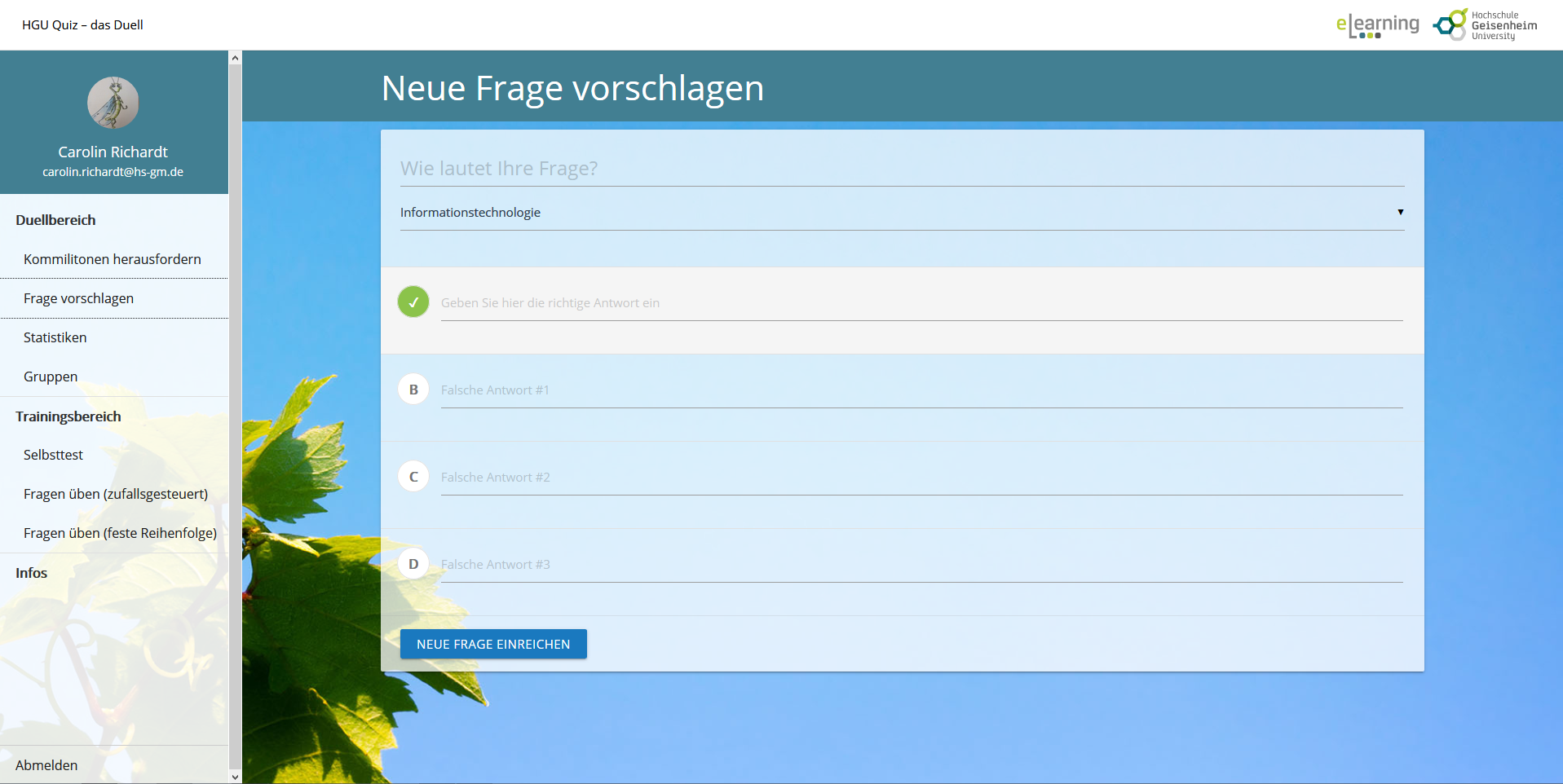Click the user profile avatar picture
The width and height of the screenshot is (1563, 784).
coord(113,103)
